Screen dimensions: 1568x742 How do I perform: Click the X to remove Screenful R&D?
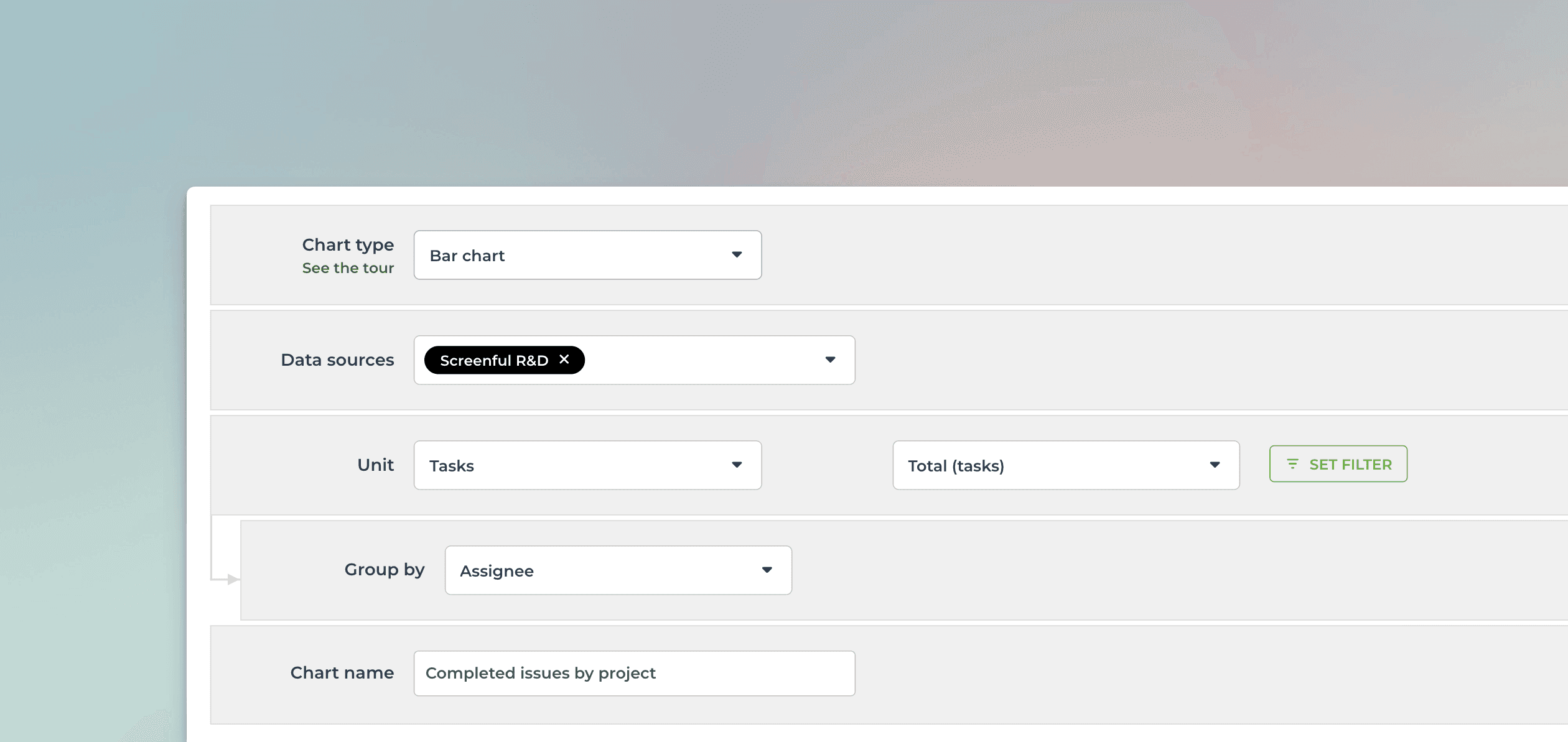point(564,359)
